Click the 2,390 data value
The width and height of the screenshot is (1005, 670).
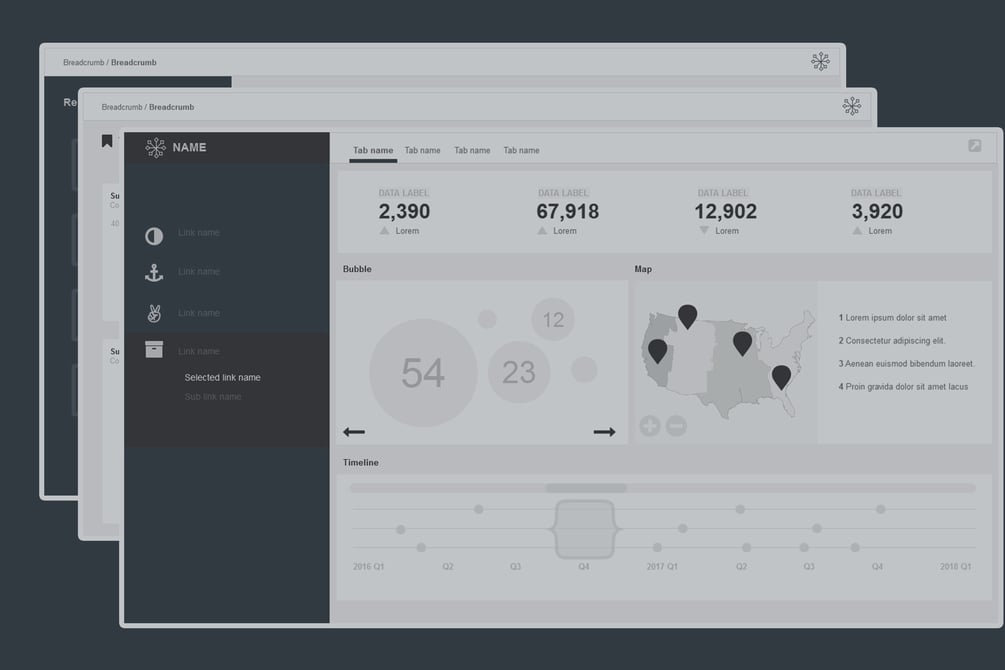(x=404, y=212)
